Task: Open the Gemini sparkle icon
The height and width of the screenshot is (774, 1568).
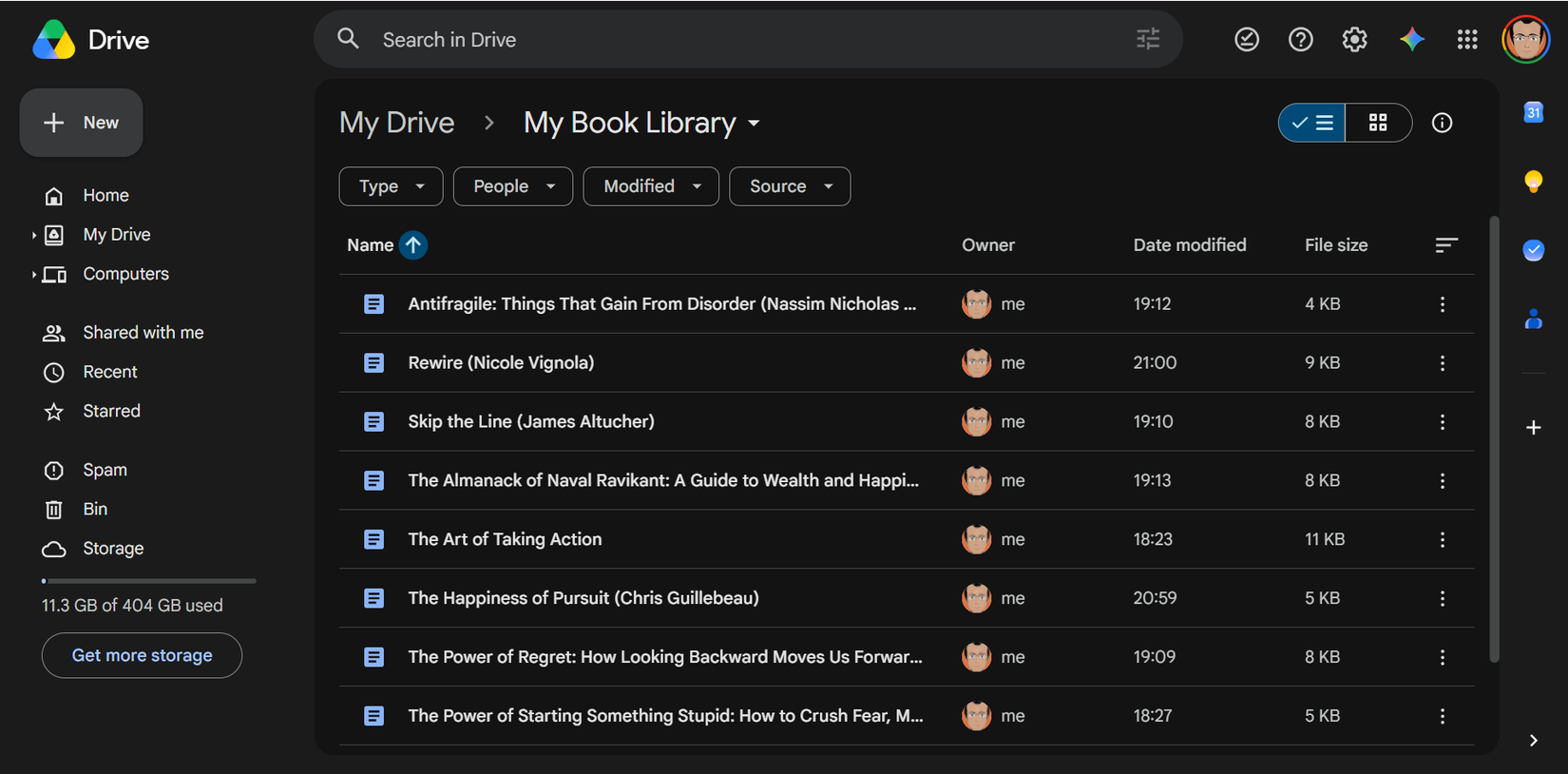Action: click(1412, 39)
